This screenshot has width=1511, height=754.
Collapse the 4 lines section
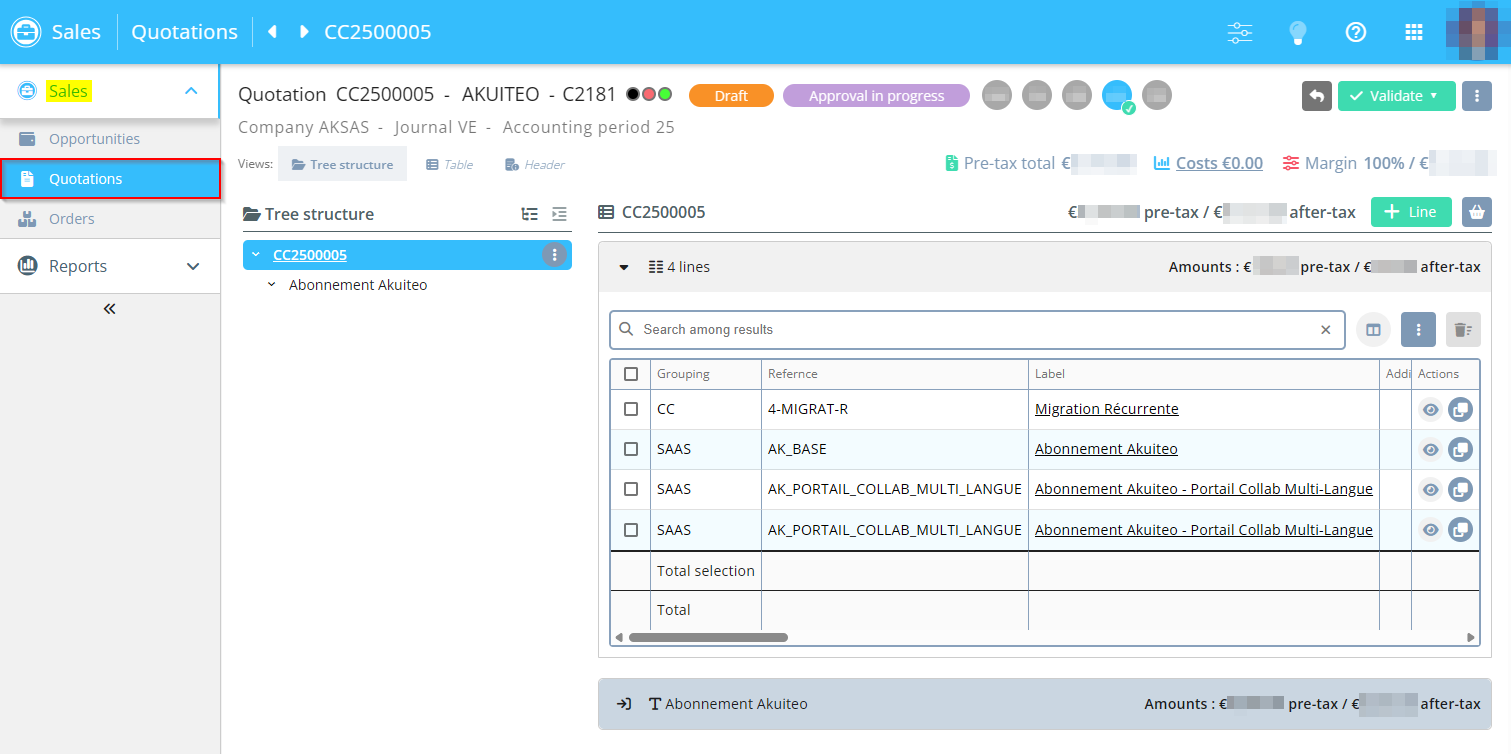[x=624, y=267]
